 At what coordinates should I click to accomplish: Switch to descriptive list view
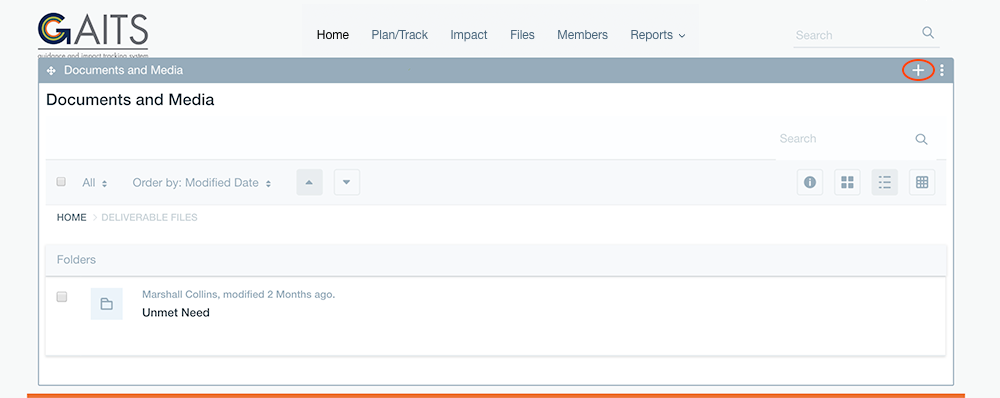pos(885,182)
